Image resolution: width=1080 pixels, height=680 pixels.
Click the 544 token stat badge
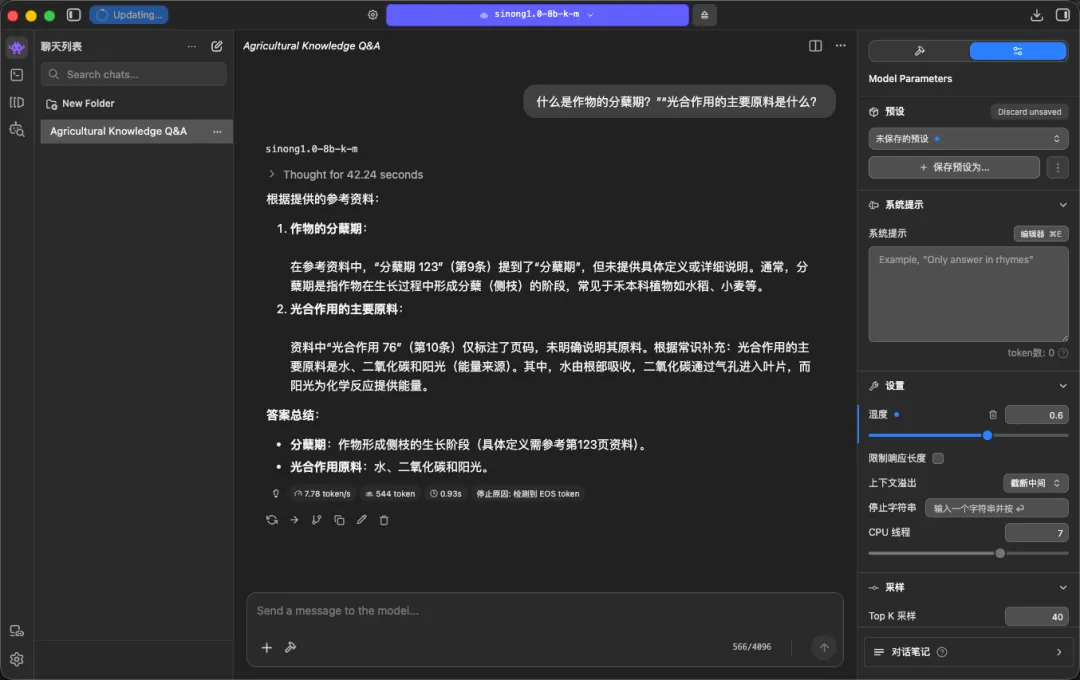pos(390,493)
